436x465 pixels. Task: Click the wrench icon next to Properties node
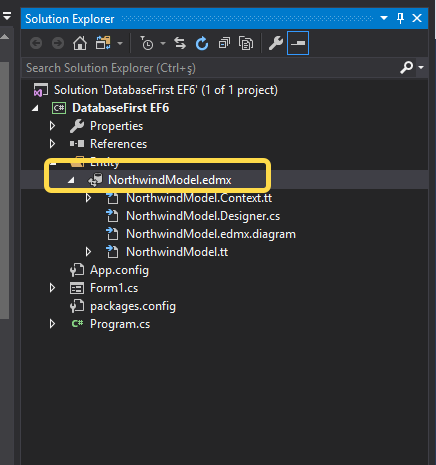(x=77, y=126)
